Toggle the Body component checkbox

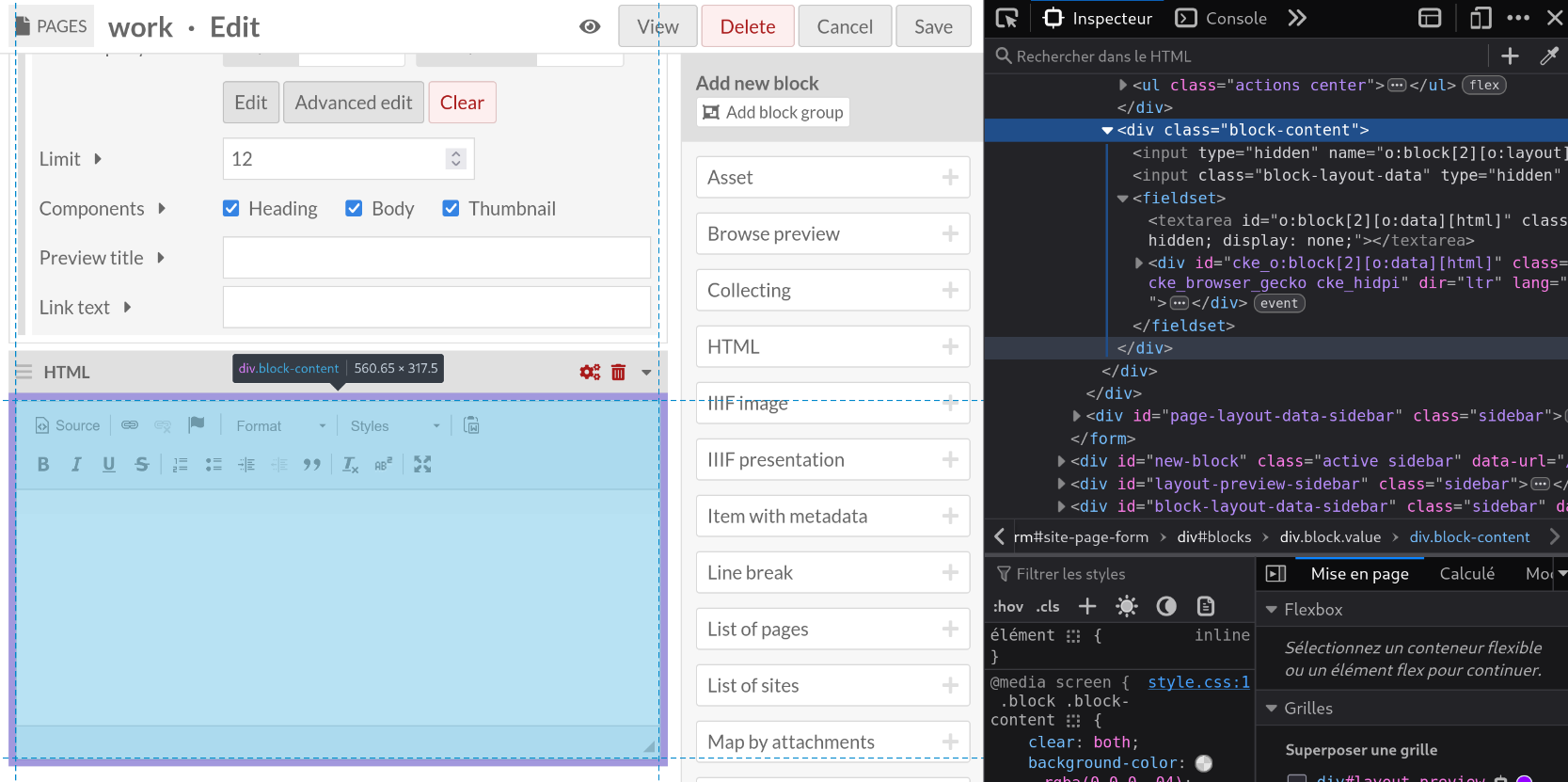point(355,209)
